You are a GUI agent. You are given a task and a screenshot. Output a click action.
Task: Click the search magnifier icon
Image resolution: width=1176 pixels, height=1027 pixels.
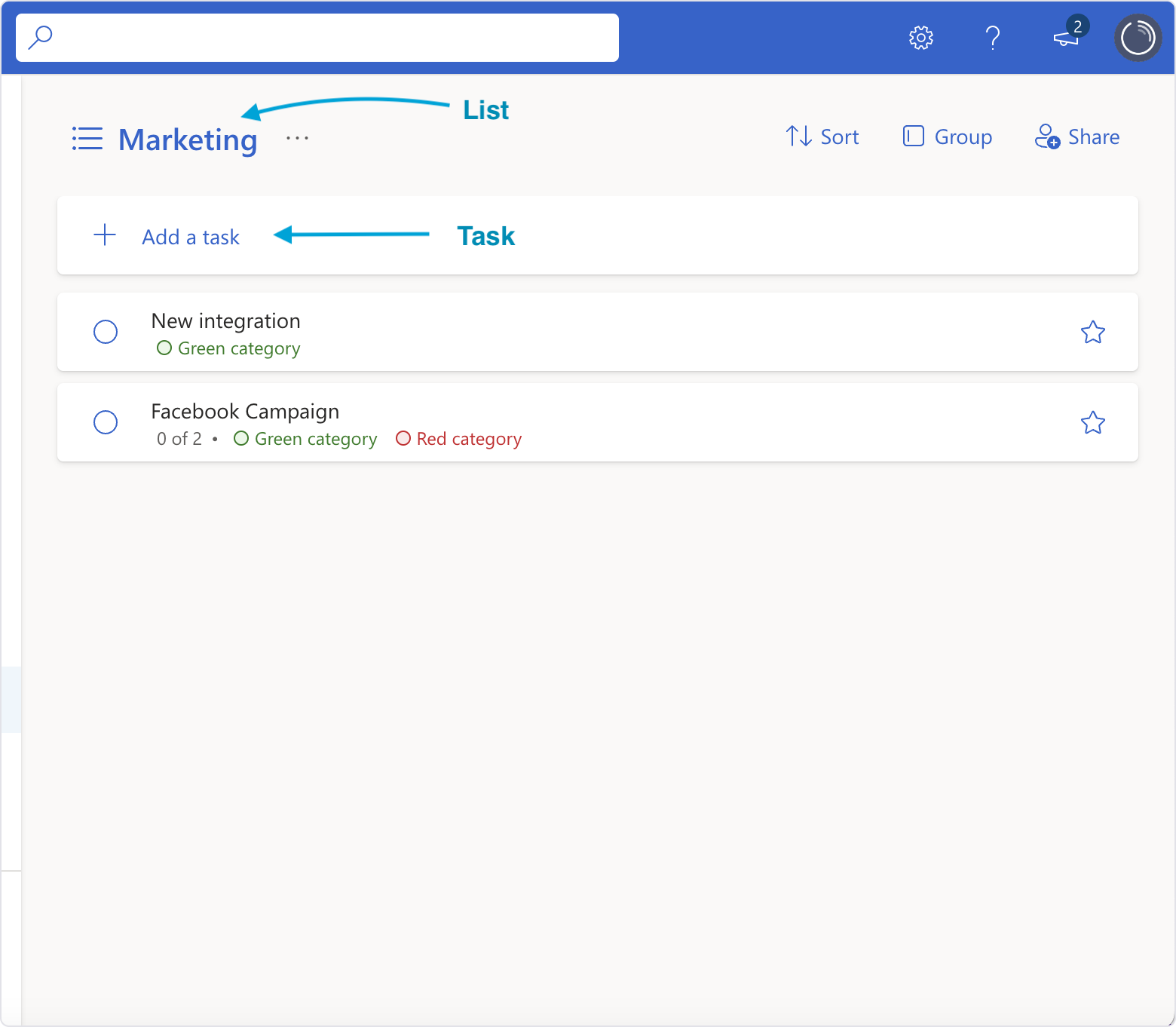coord(40,37)
